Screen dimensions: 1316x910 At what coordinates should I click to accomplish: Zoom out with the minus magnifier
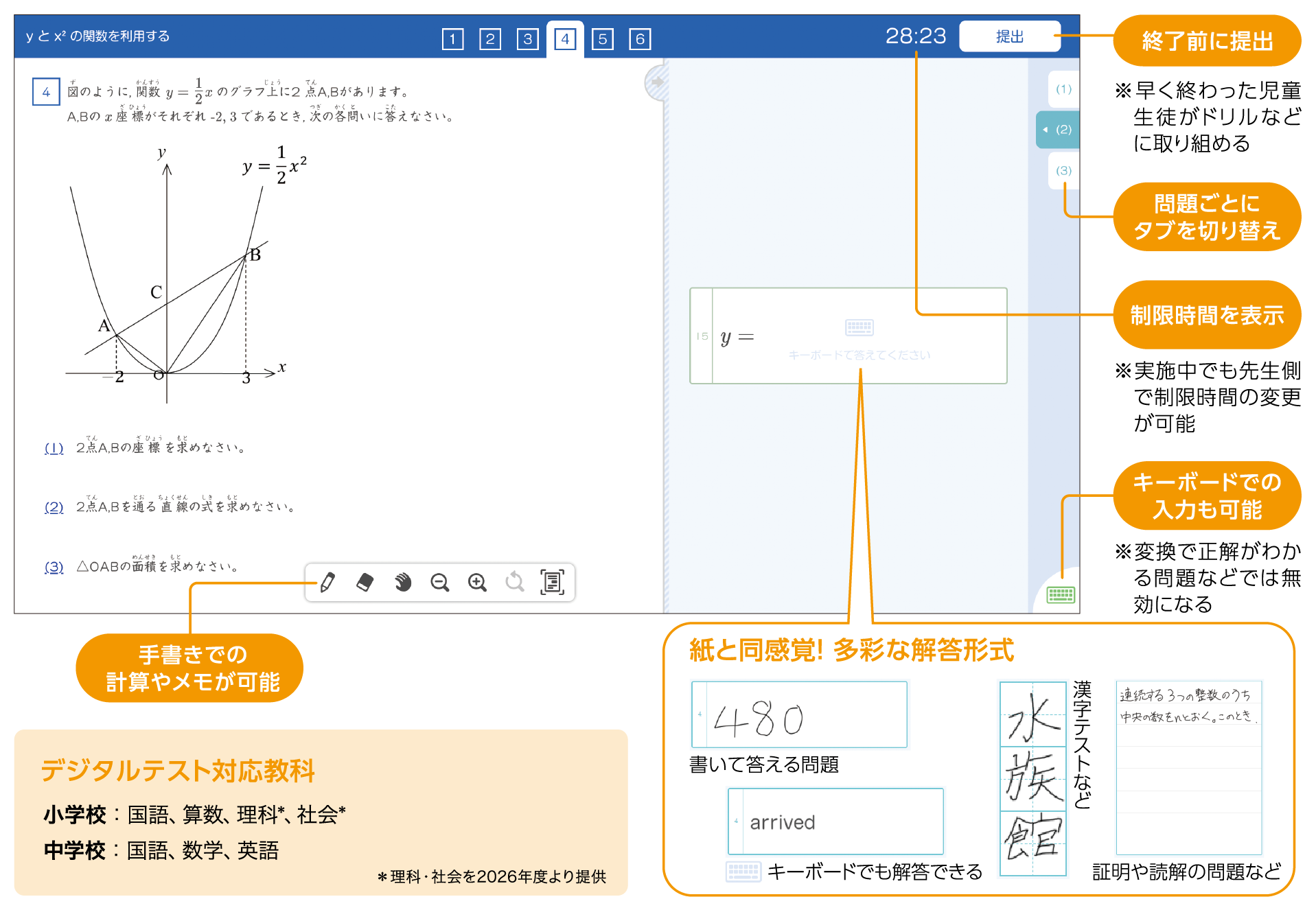pyautogui.click(x=439, y=583)
